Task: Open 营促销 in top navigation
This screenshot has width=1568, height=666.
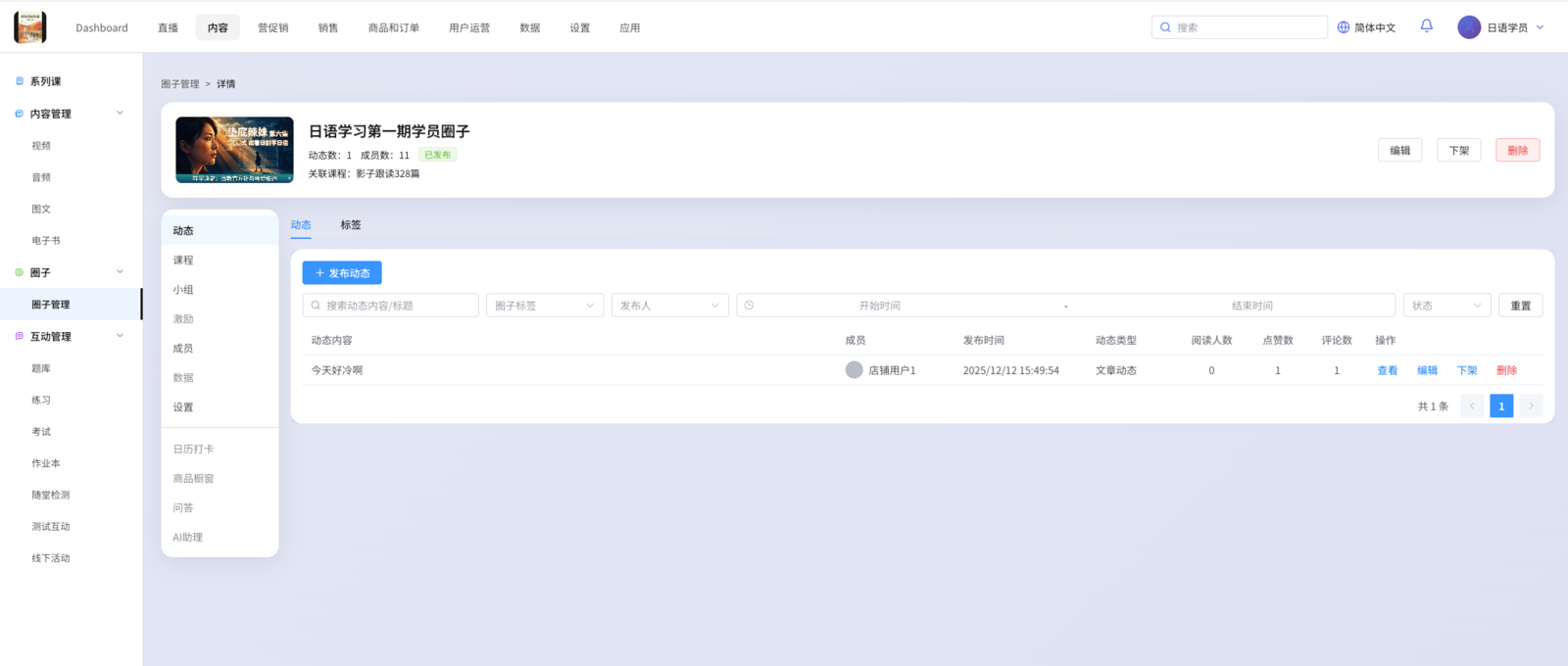Action: 273,27
